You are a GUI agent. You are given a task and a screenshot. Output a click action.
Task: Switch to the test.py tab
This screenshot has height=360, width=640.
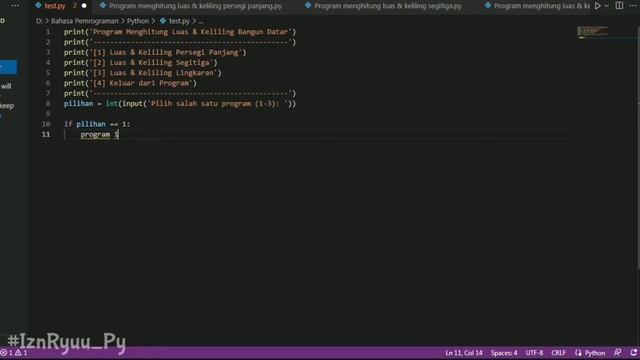coord(54,6)
